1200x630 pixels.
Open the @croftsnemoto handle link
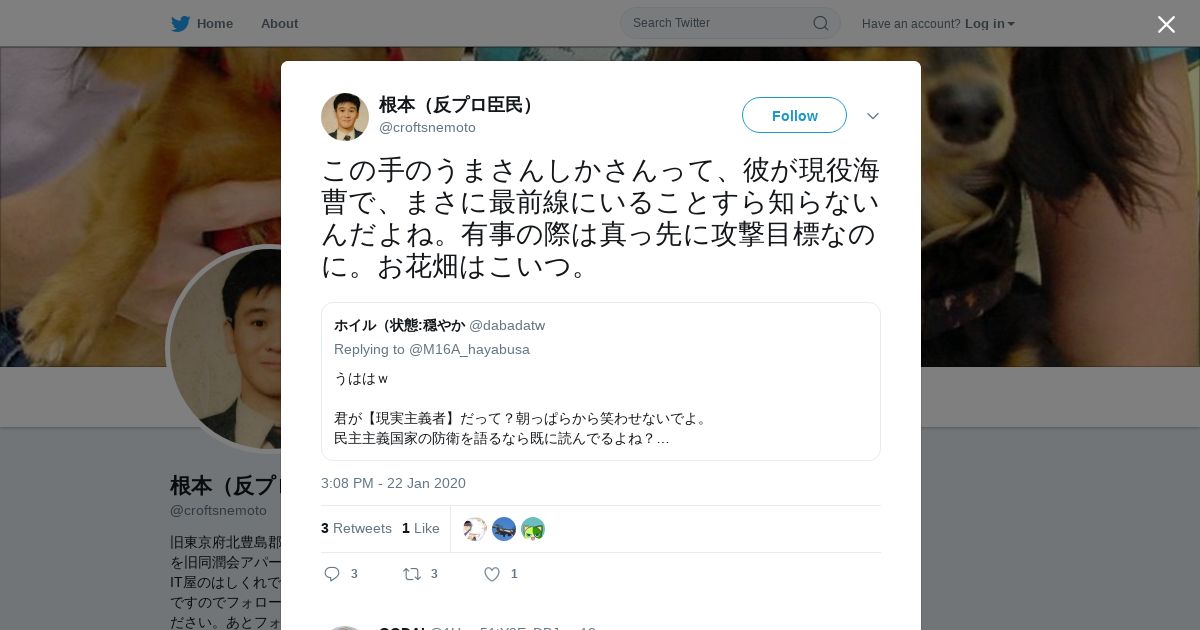[x=427, y=128]
